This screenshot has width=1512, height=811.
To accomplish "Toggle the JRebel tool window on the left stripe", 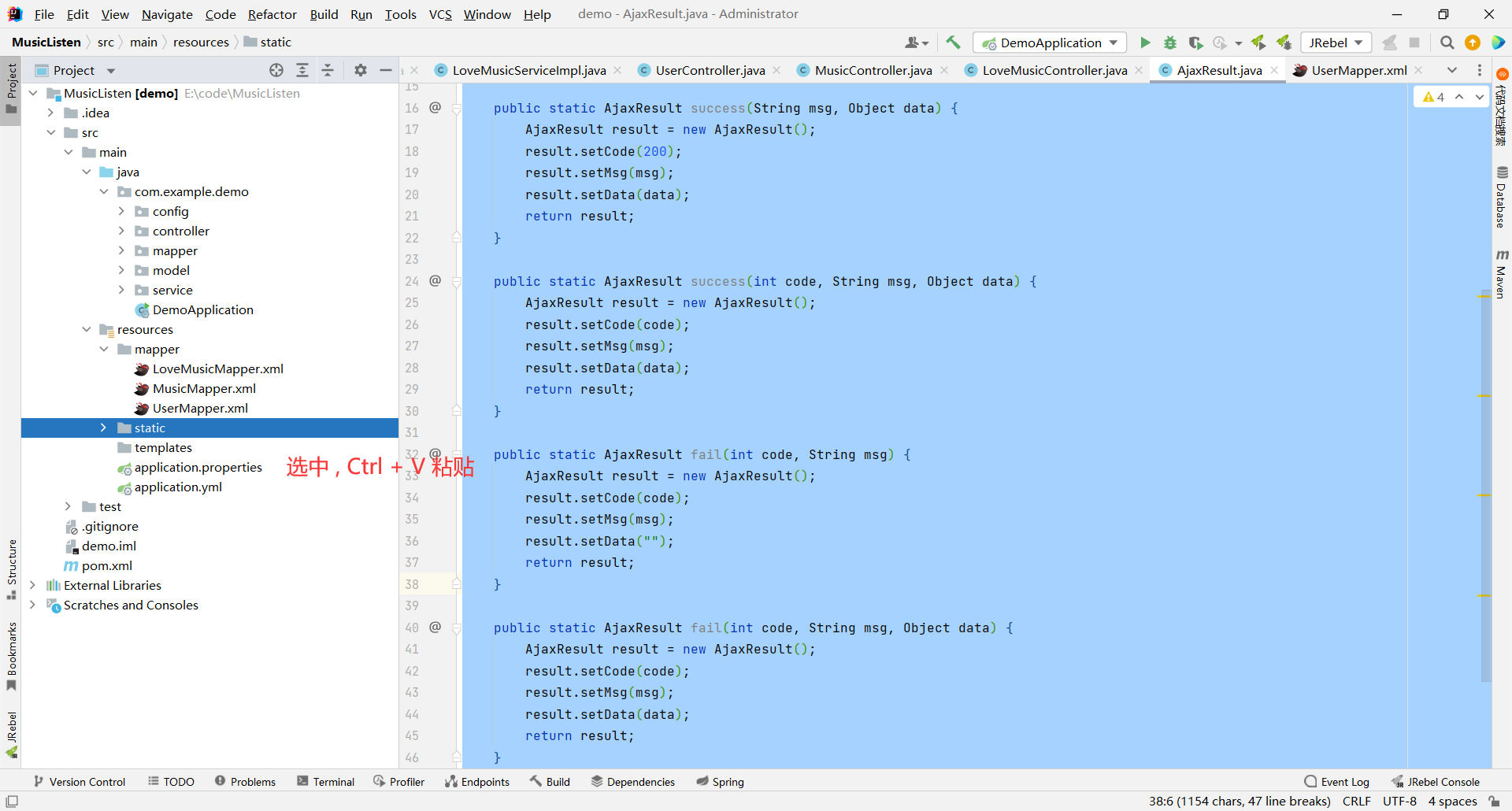I will point(11,735).
